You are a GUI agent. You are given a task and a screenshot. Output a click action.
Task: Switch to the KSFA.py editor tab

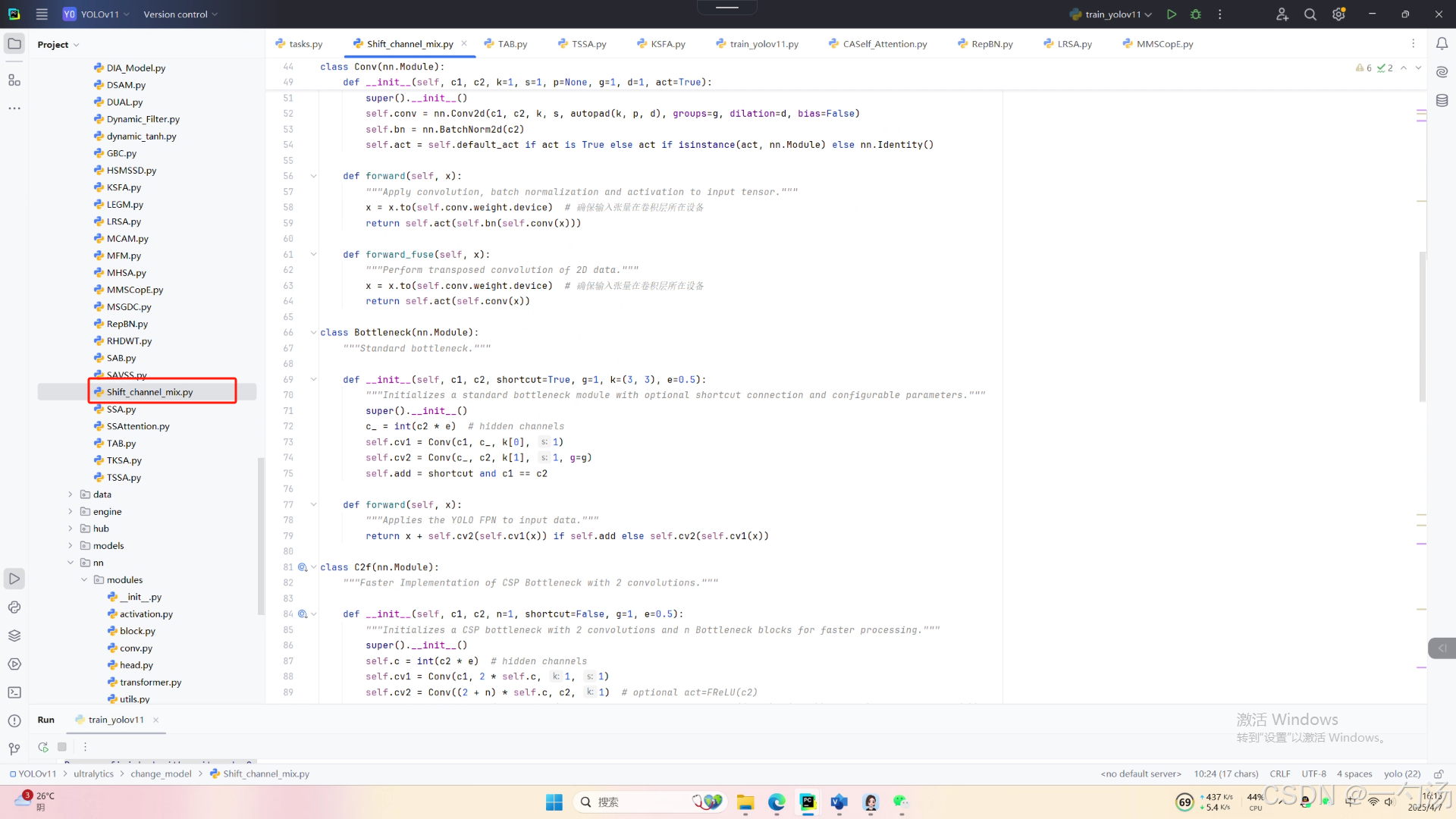[x=667, y=44]
